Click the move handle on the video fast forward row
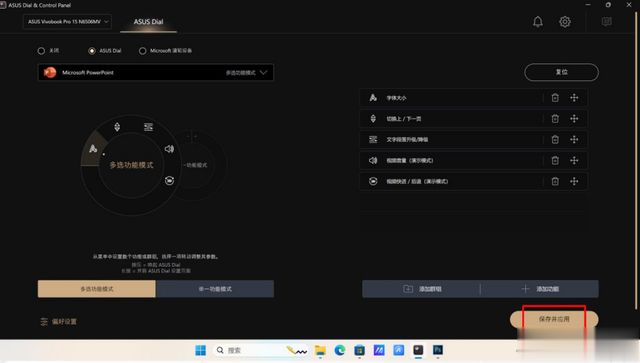Screen dimensions: 640x363 tap(574, 181)
